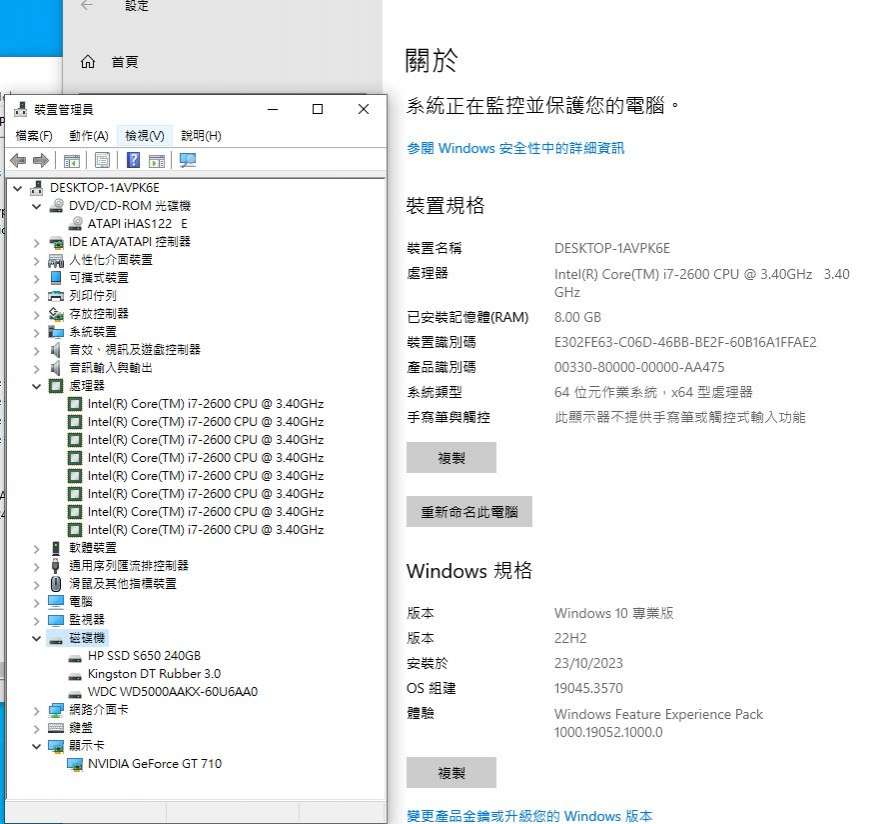Open the 檢視(V) menu
892x824 pixels.
(x=144, y=135)
